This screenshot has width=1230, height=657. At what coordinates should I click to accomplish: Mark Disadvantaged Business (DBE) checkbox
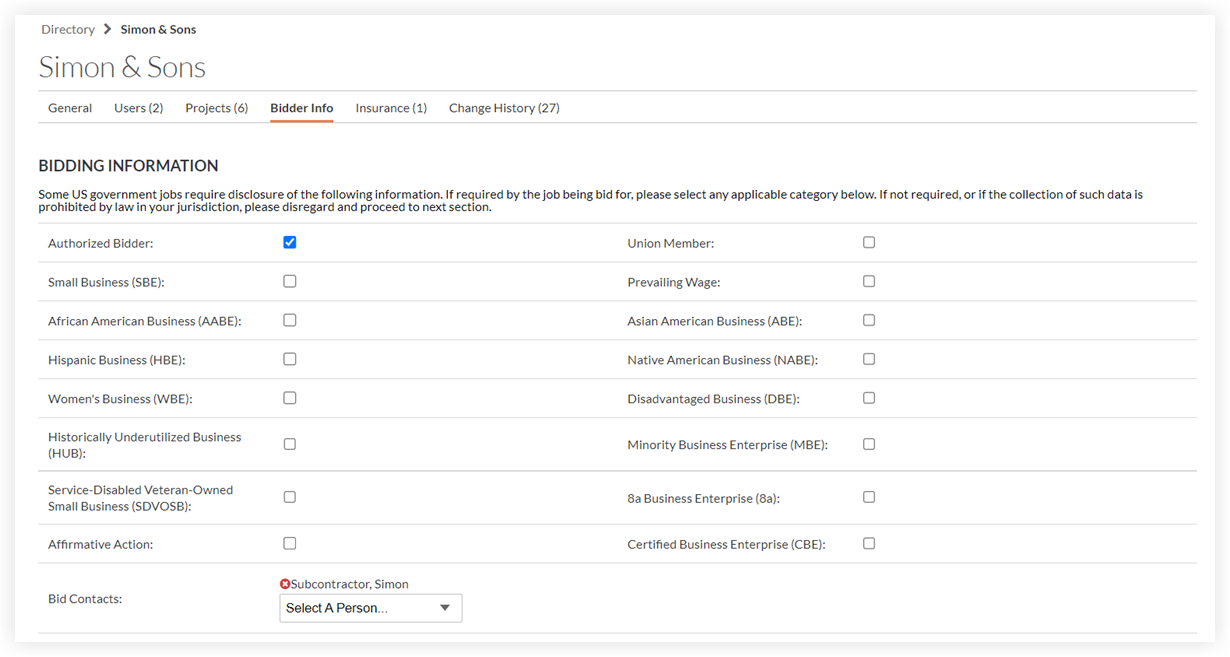[869, 398]
